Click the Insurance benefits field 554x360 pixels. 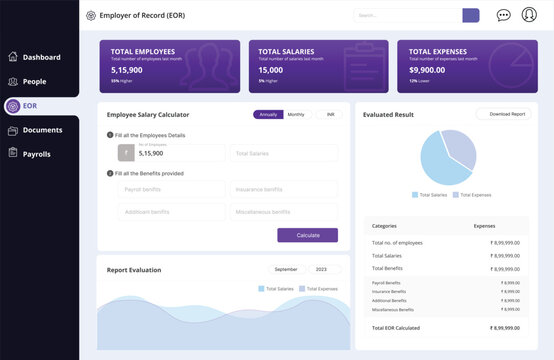284,189
